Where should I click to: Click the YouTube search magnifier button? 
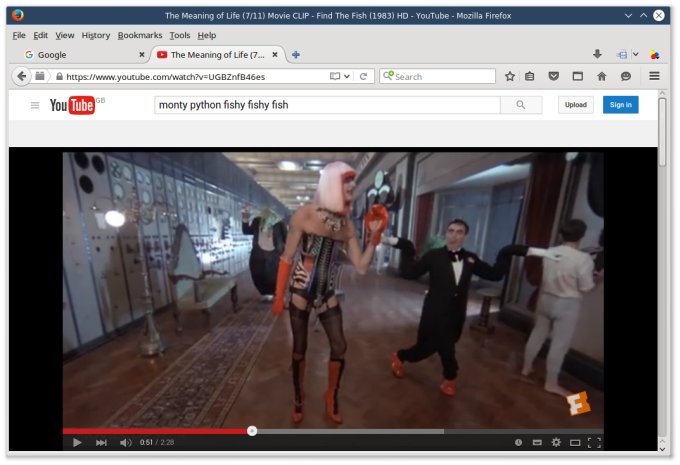[x=521, y=105]
